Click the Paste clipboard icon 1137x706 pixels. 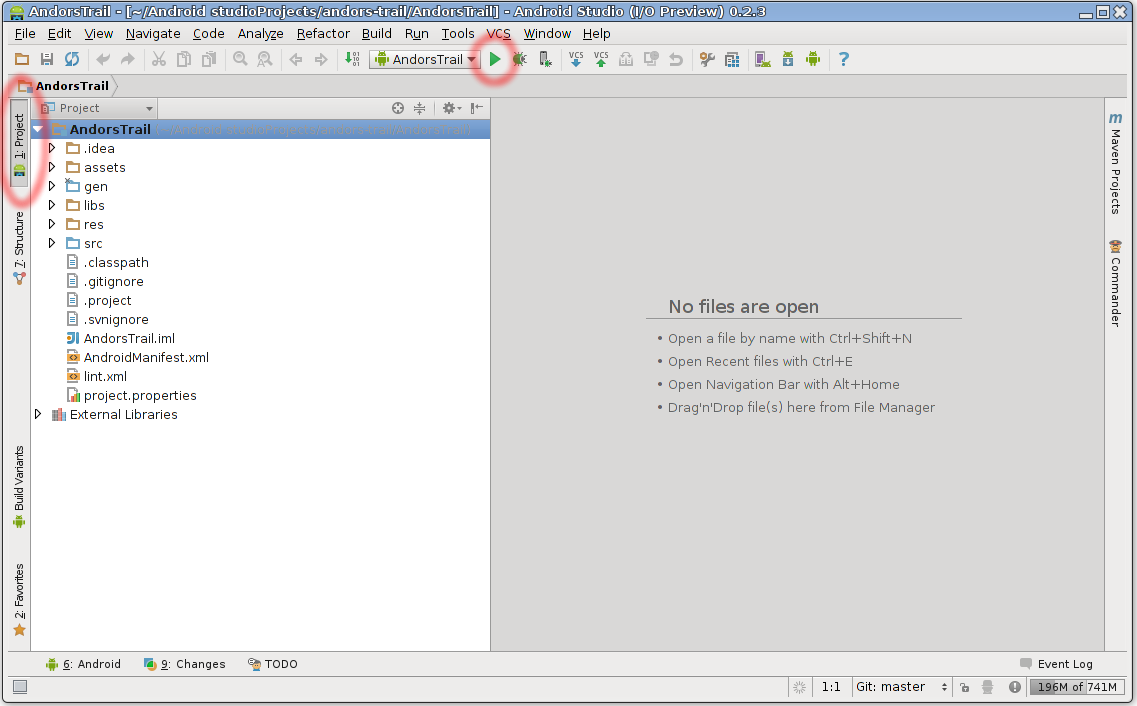(209, 59)
